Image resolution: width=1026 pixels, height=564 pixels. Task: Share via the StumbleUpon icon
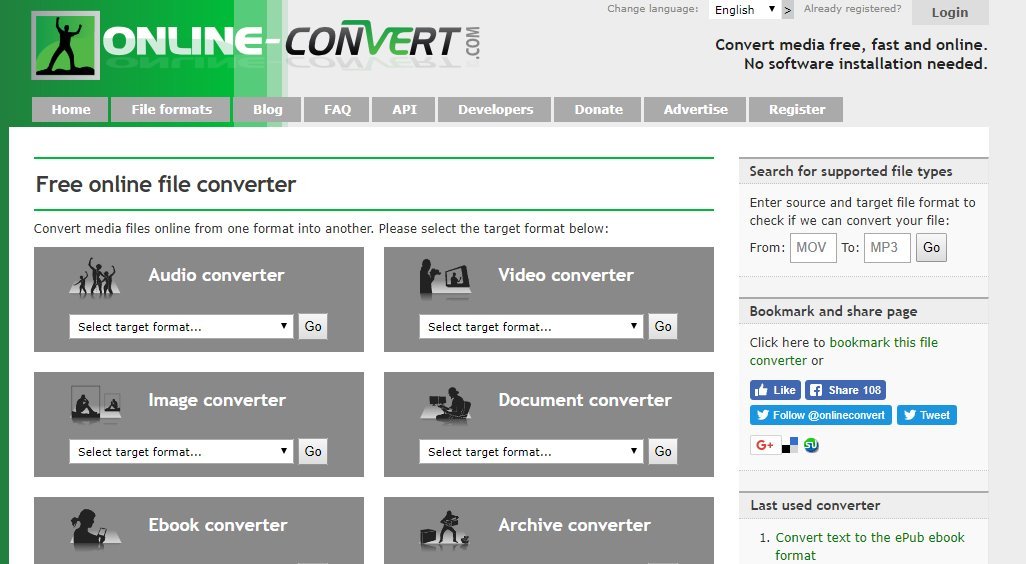[811, 445]
